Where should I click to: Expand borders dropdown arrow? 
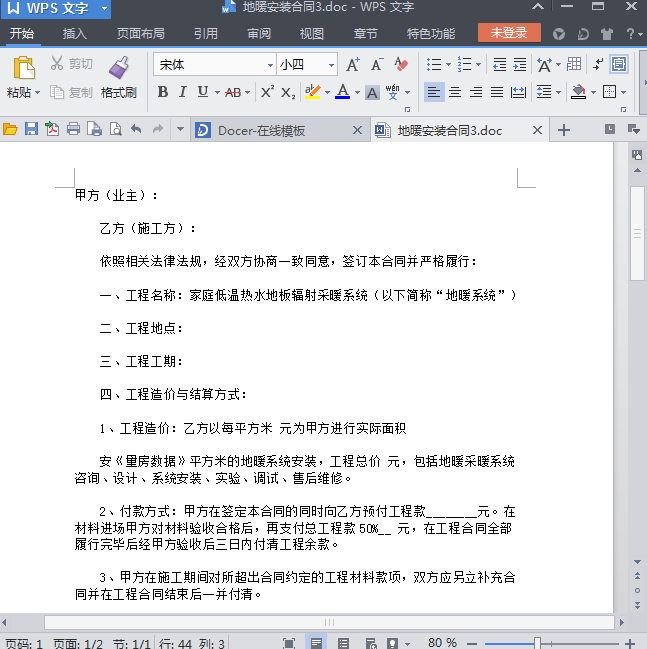click(623, 93)
